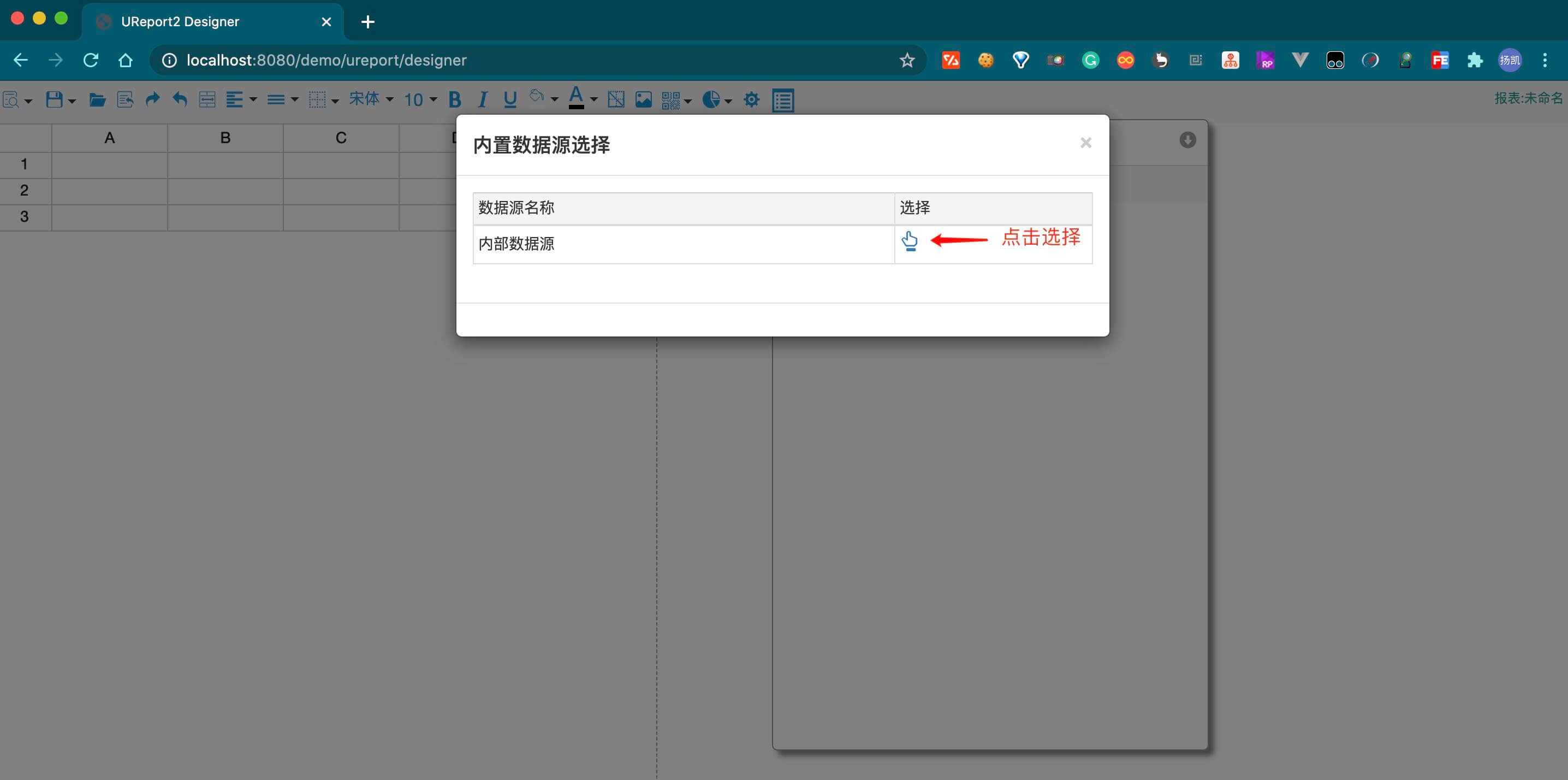This screenshot has width=1568, height=780.
Task: Toggle italic formatting
Action: [x=482, y=99]
